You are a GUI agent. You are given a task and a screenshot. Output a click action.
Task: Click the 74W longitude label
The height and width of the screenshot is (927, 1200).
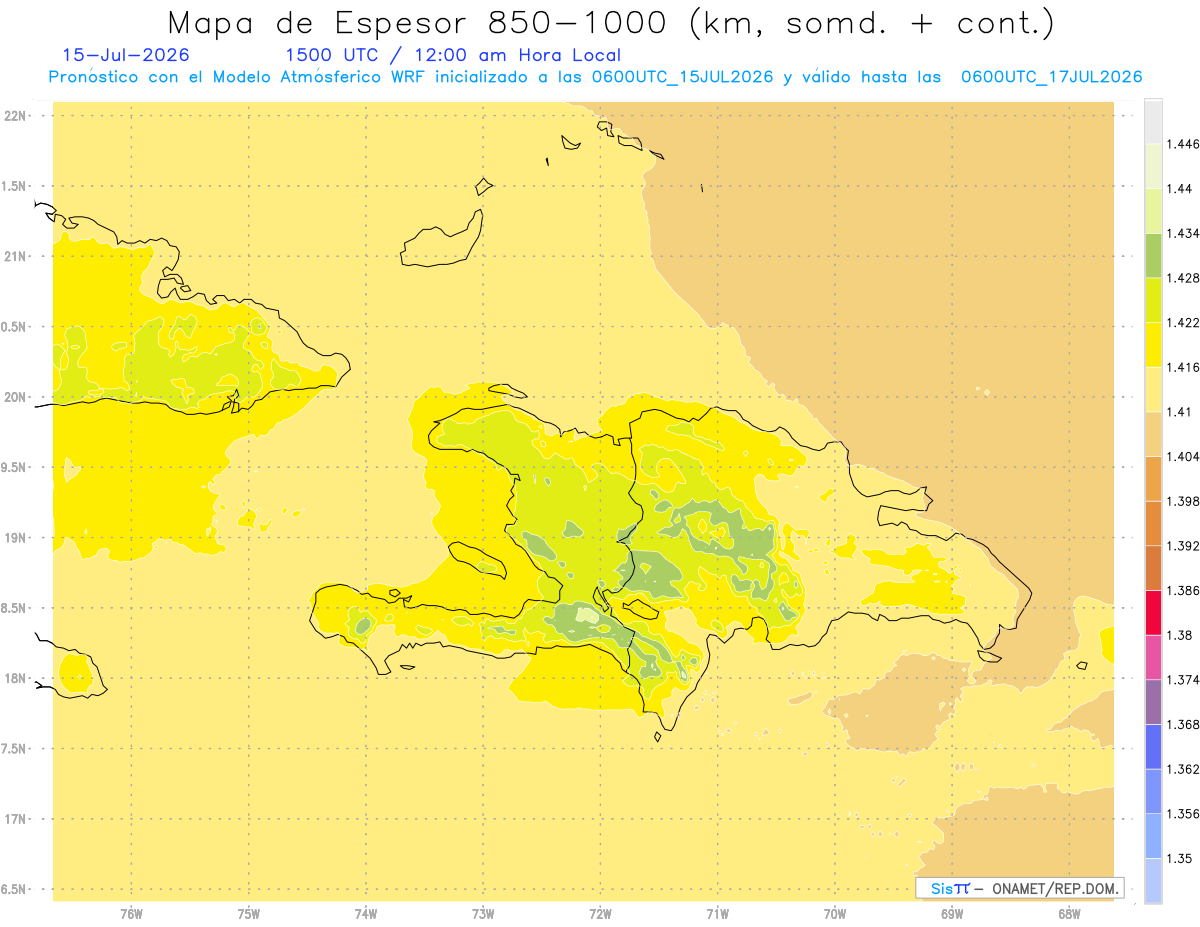(366, 914)
